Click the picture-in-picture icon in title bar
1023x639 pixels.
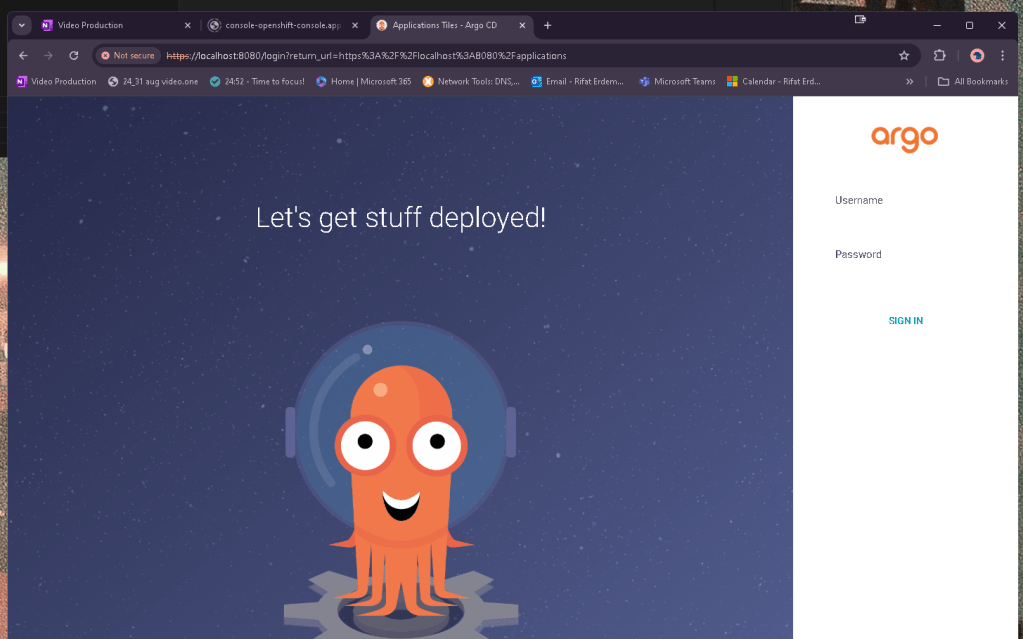tap(860, 19)
